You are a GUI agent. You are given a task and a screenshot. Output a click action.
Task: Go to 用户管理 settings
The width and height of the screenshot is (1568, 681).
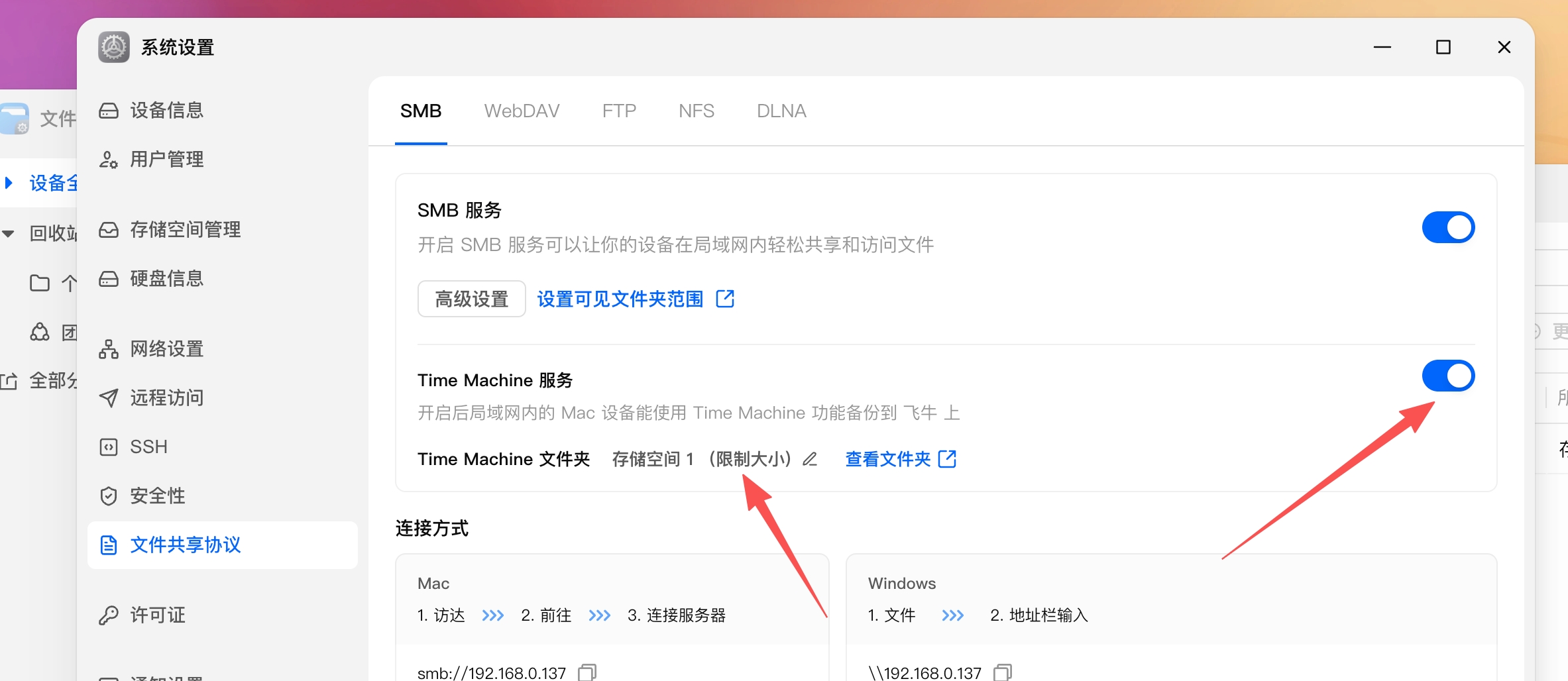pyautogui.click(x=222, y=159)
